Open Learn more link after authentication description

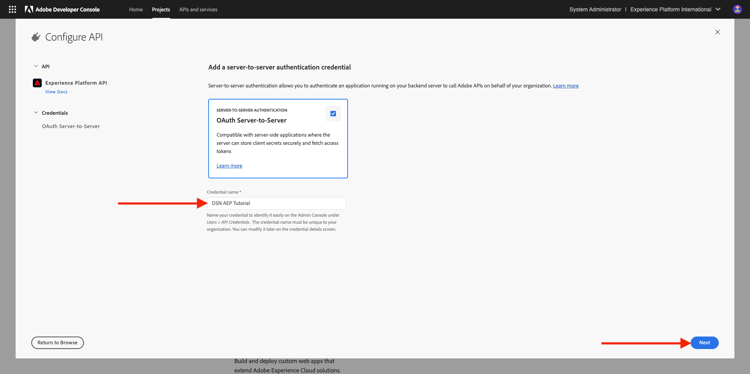pos(566,86)
